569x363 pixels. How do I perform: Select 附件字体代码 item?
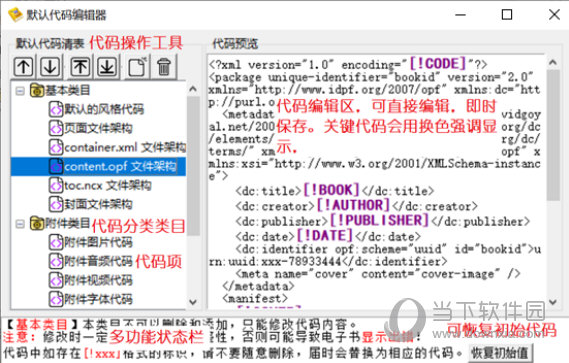[x=91, y=299]
